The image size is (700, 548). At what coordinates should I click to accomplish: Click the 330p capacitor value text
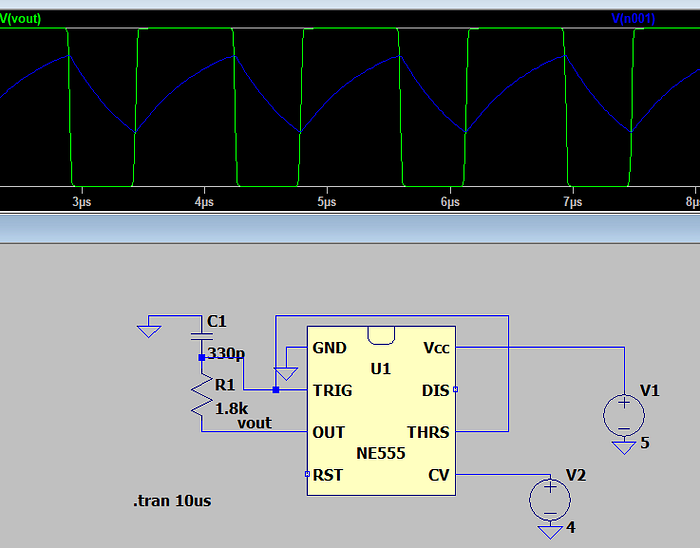[x=227, y=354]
